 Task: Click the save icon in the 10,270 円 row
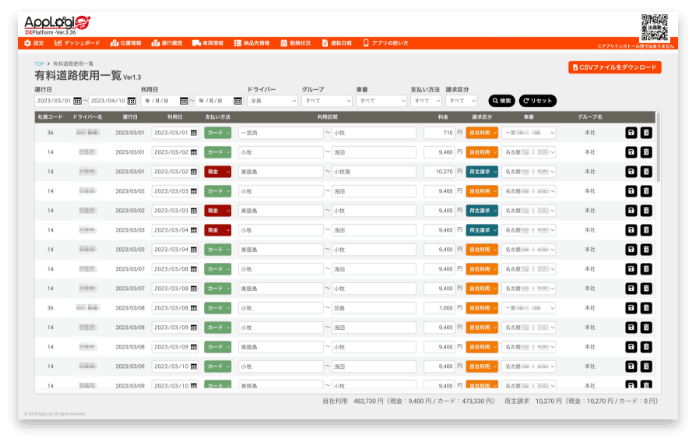pos(631,171)
